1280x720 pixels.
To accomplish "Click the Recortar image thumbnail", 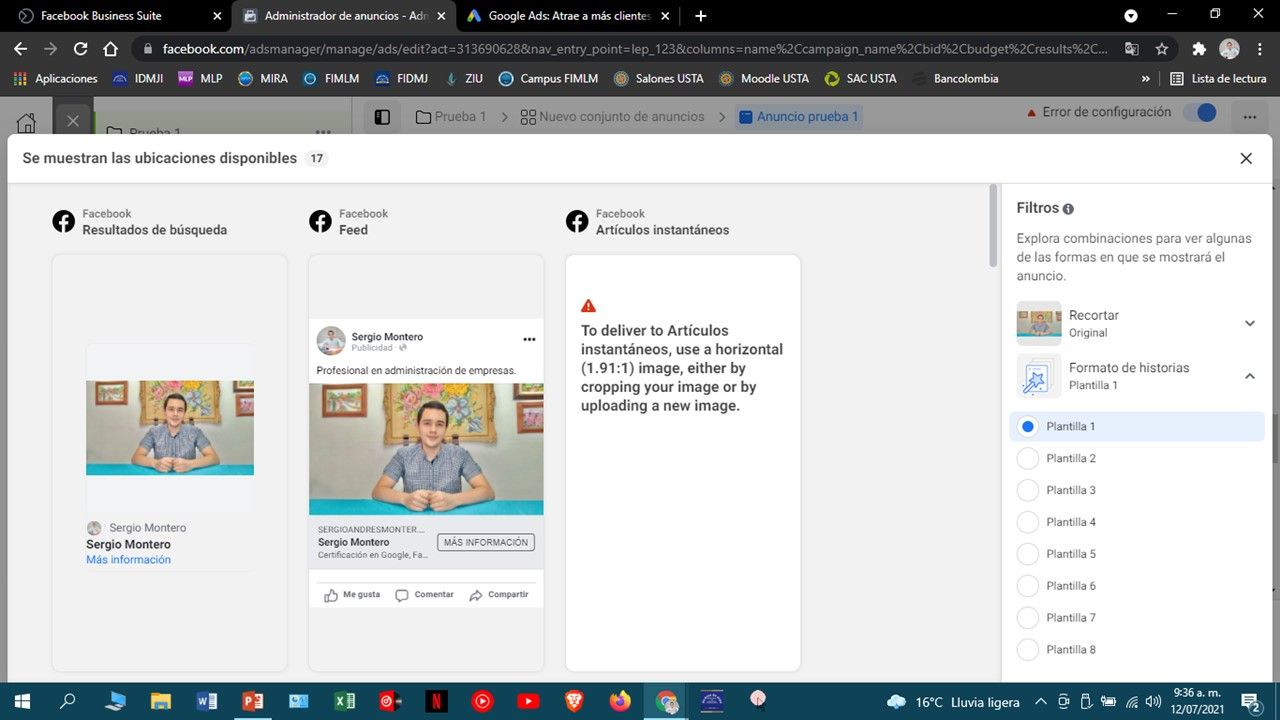I will coord(1039,323).
